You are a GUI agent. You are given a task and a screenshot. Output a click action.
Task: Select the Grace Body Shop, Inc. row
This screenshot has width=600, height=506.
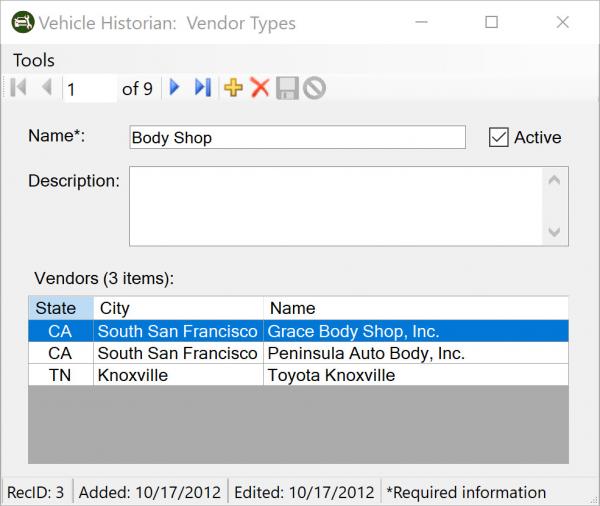(298, 331)
